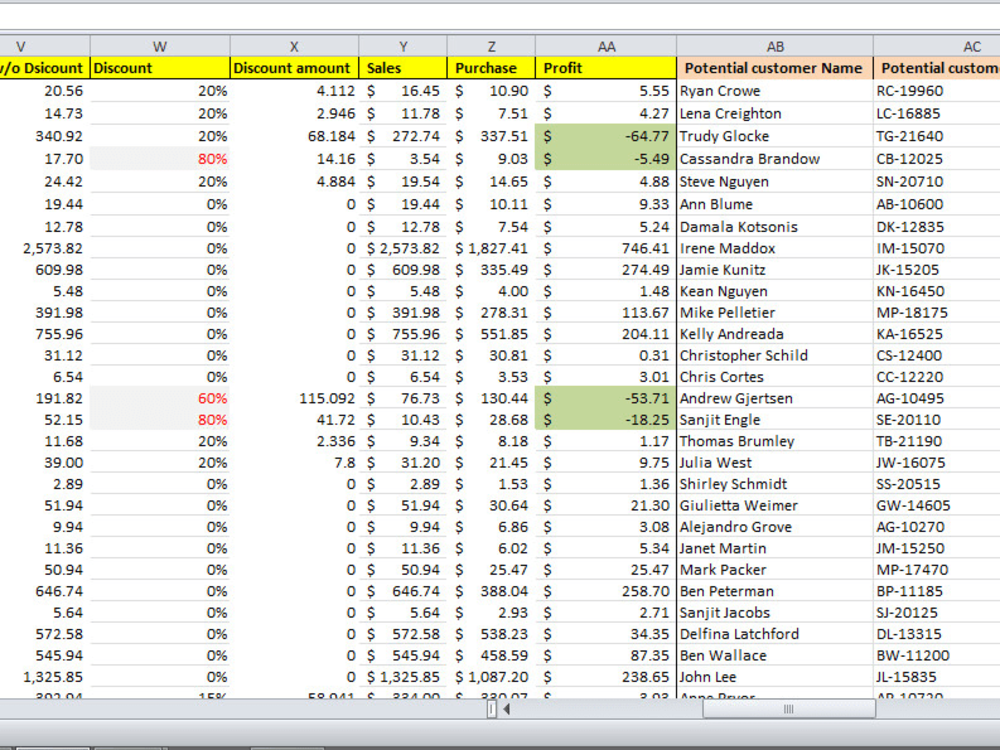
Task: Select column W header
Action: [160, 47]
